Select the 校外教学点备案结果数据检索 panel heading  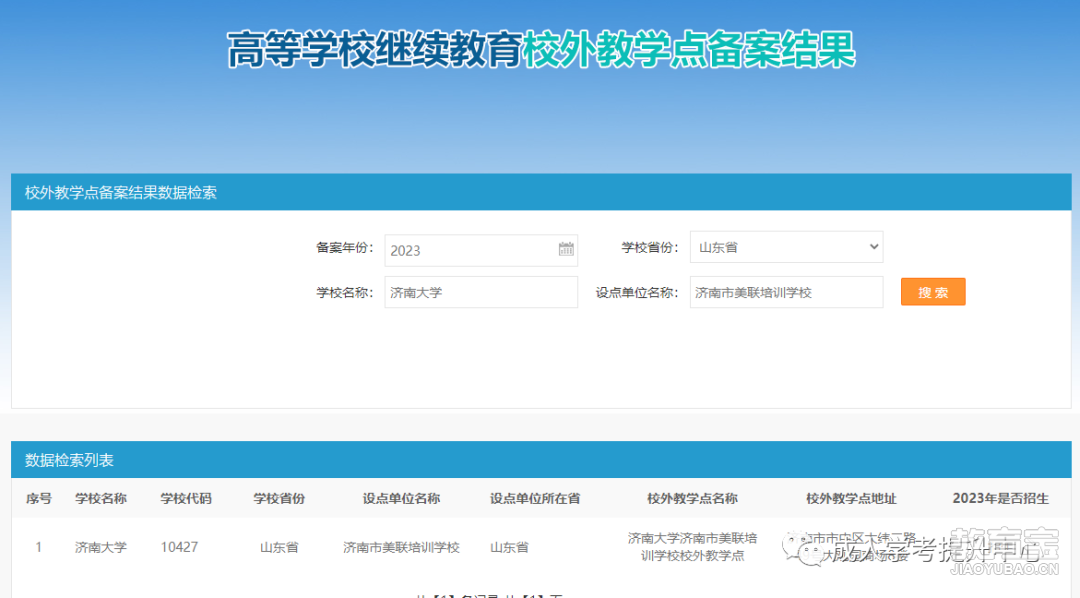click(x=121, y=192)
